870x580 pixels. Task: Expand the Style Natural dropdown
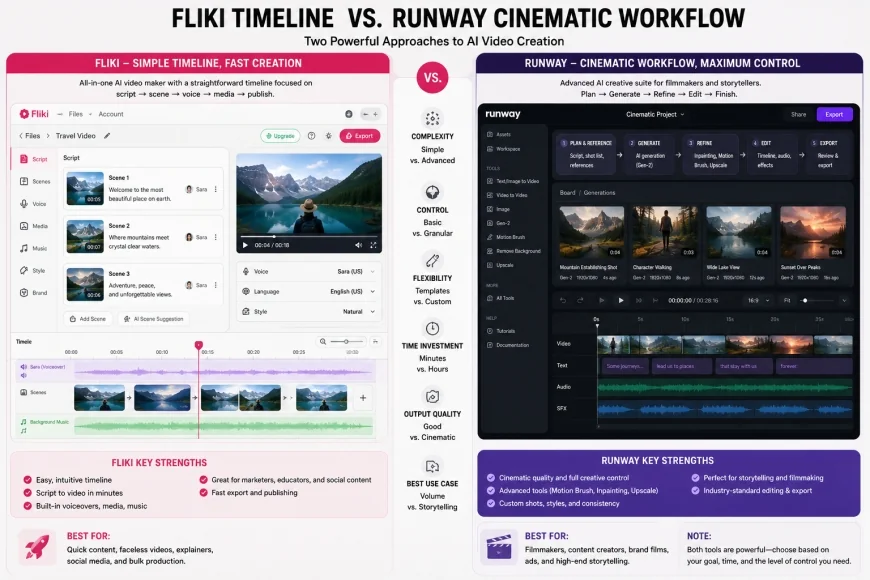(x=309, y=311)
